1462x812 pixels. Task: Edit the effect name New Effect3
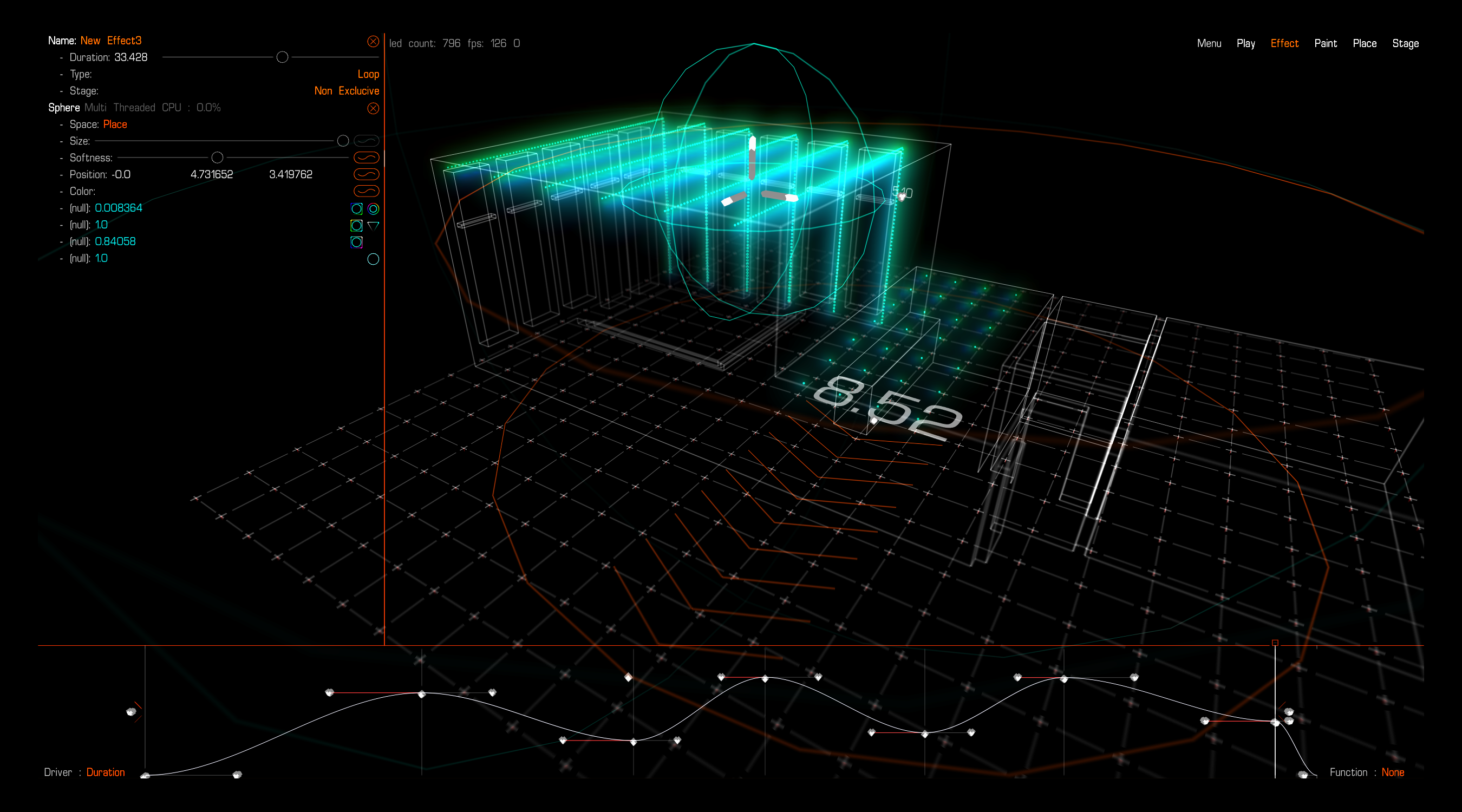click(x=110, y=41)
